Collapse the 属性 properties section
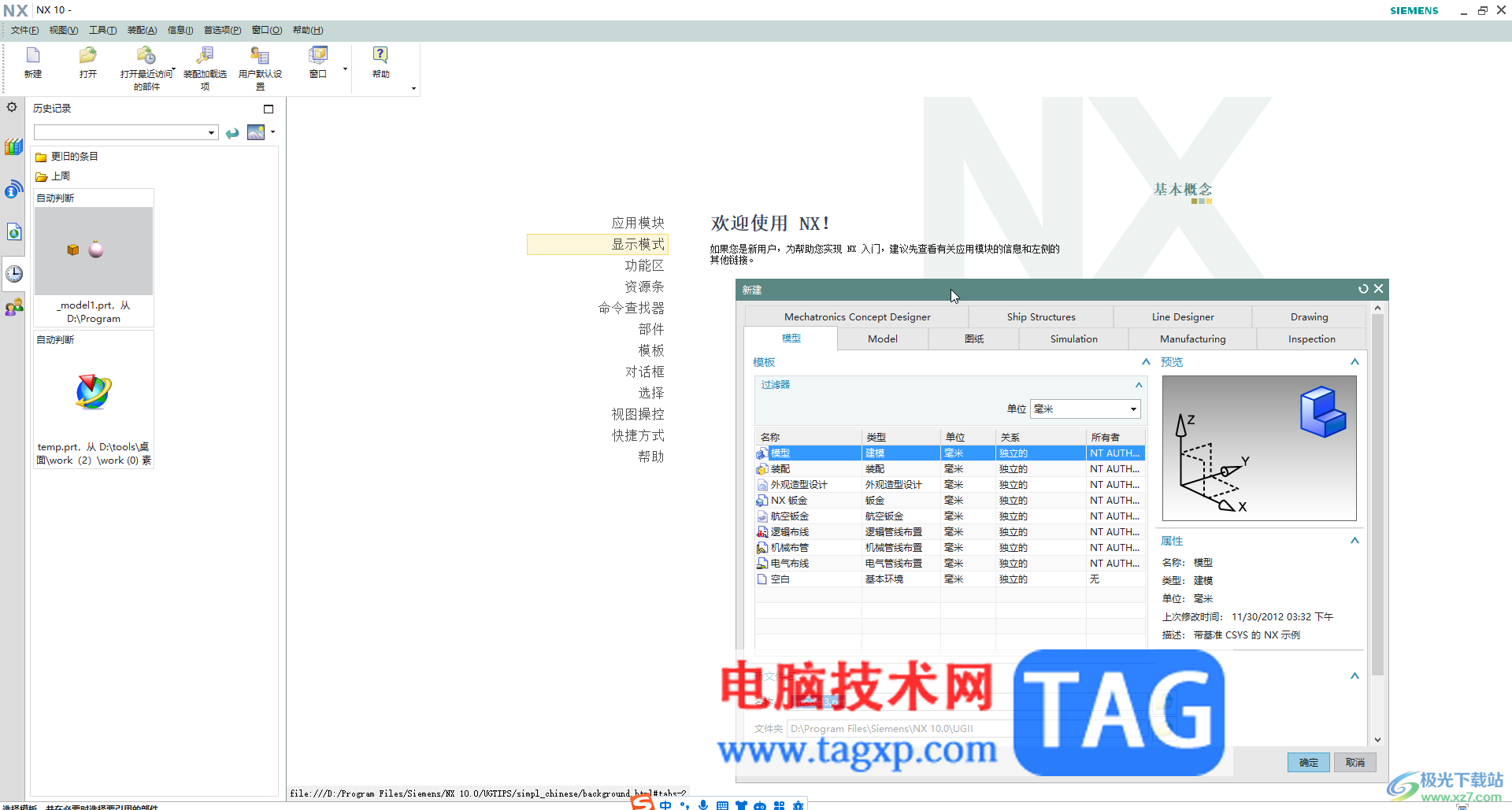The image size is (1512, 810). (1354, 541)
